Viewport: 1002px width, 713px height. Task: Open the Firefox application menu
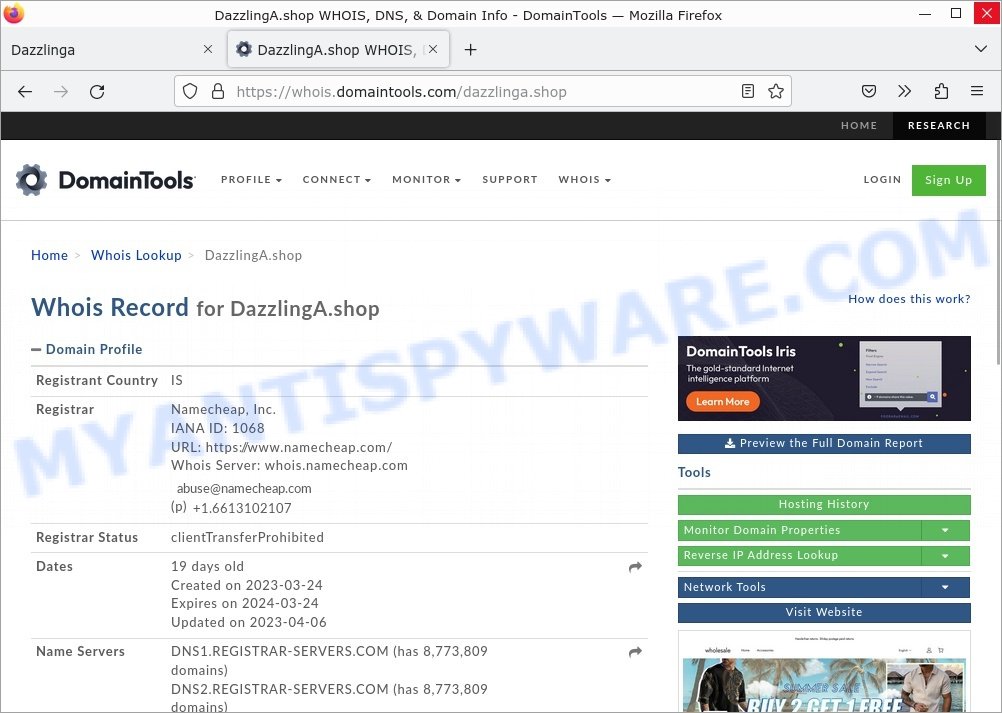(x=976, y=91)
